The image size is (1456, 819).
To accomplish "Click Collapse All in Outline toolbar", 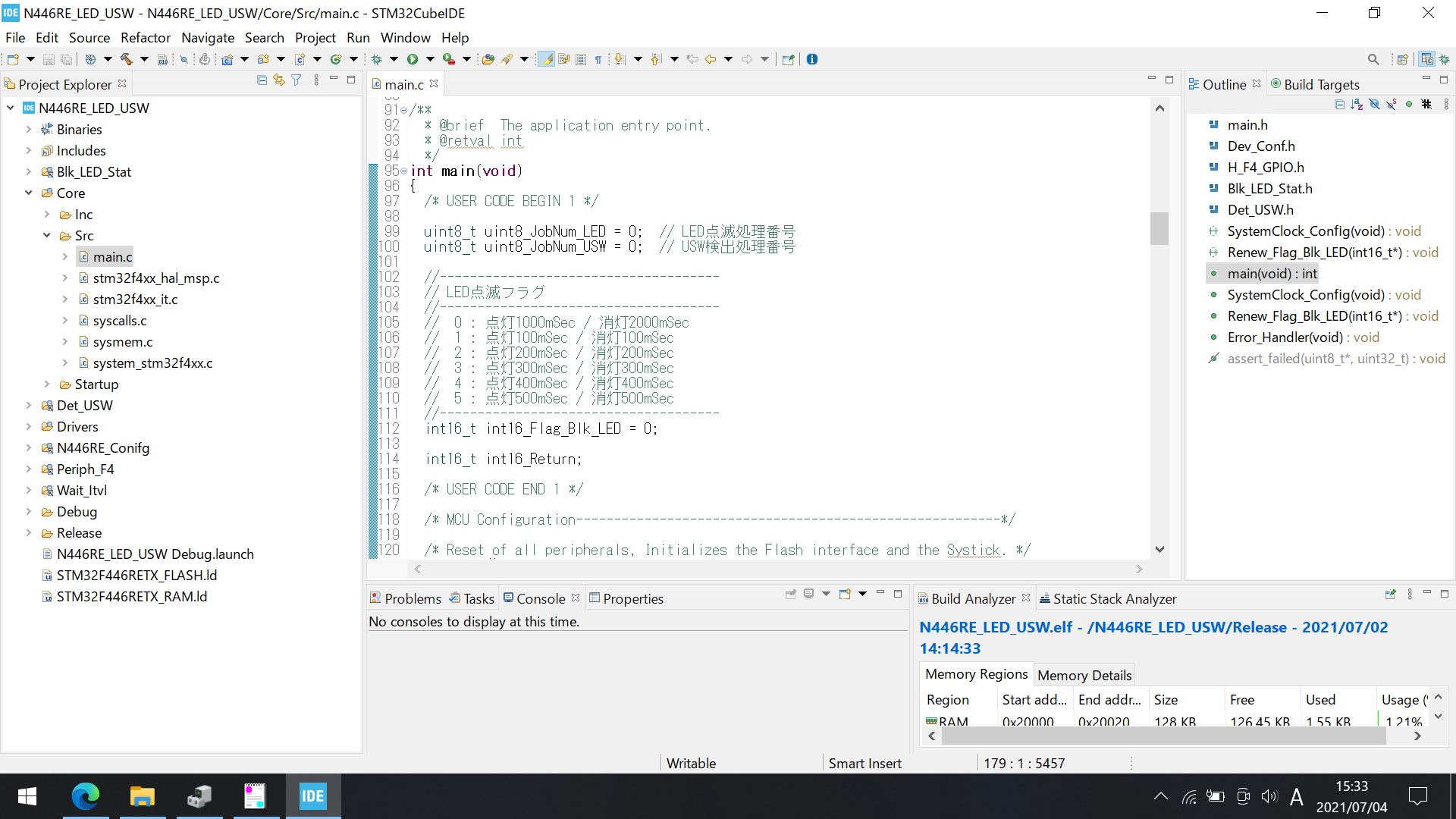I will (1339, 105).
